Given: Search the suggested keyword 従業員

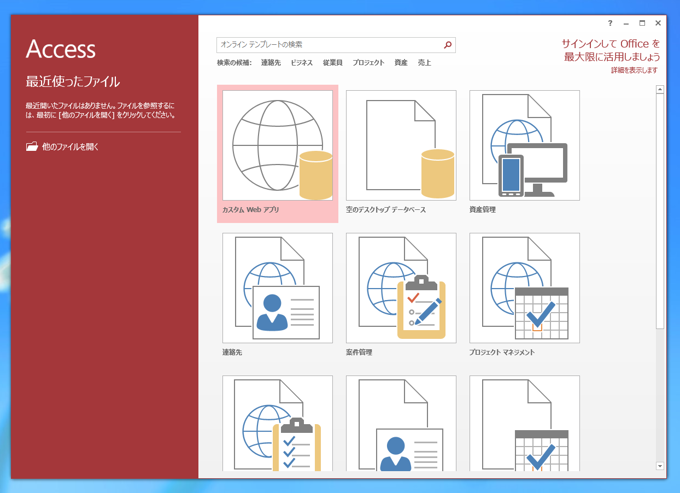Looking at the screenshot, I should tap(333, 63).
